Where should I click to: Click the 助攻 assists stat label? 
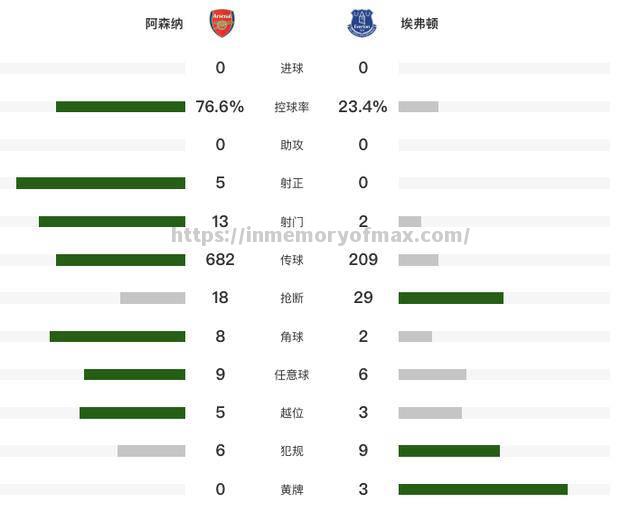click(292, 145)
